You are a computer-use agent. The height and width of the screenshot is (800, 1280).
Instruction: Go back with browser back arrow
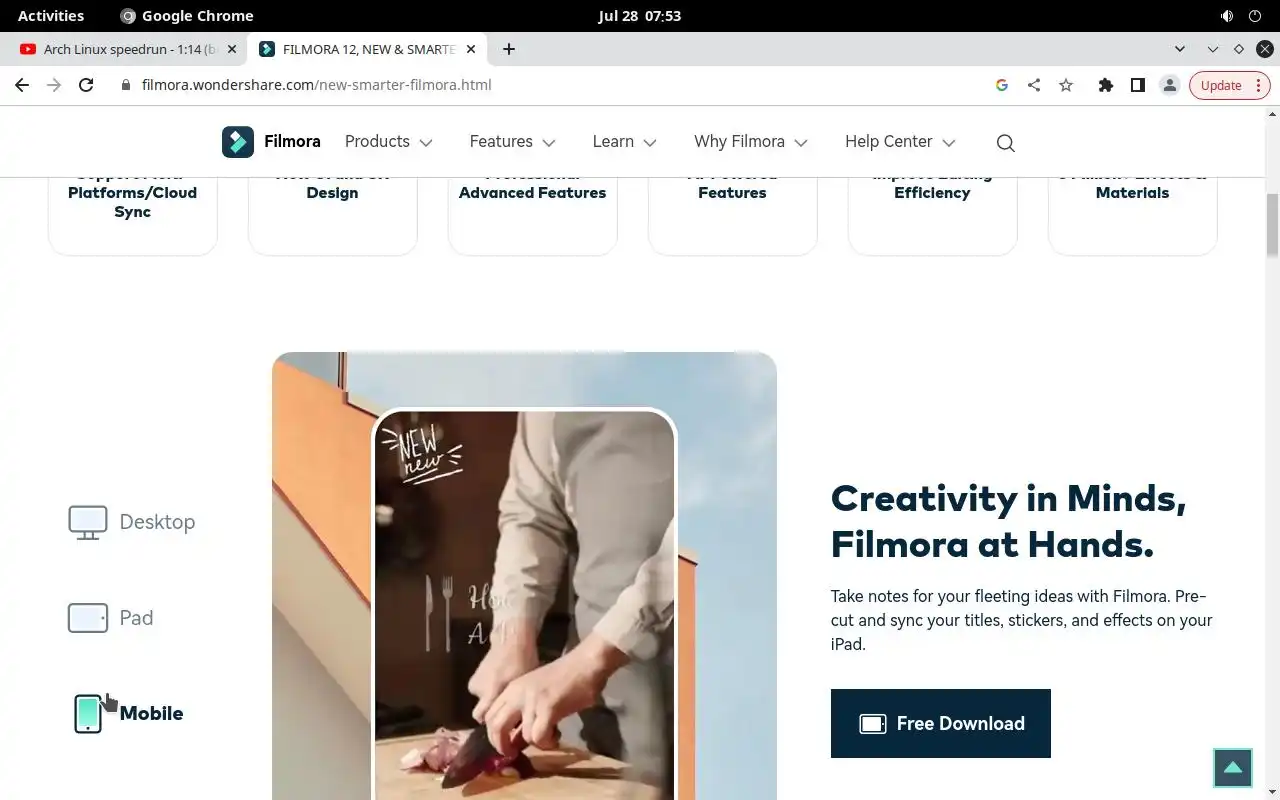point(22,85)
